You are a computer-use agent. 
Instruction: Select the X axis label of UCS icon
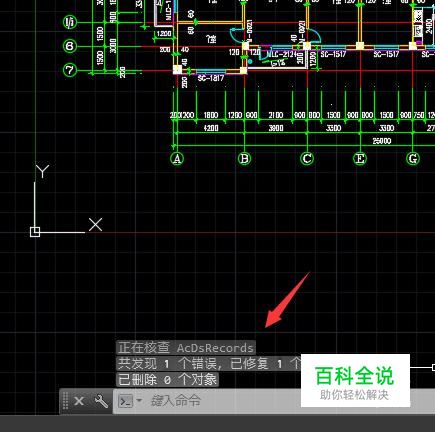pyautogui.click(x=95, y=225)
